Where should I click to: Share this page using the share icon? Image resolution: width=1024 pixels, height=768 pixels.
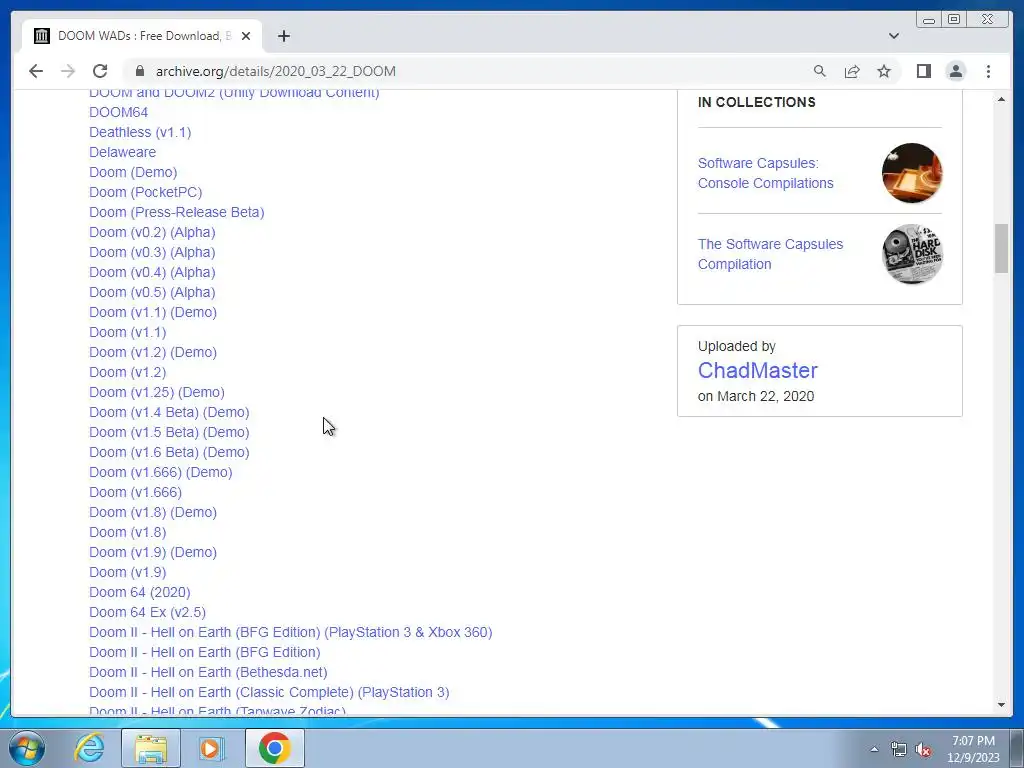pos(852,71)
